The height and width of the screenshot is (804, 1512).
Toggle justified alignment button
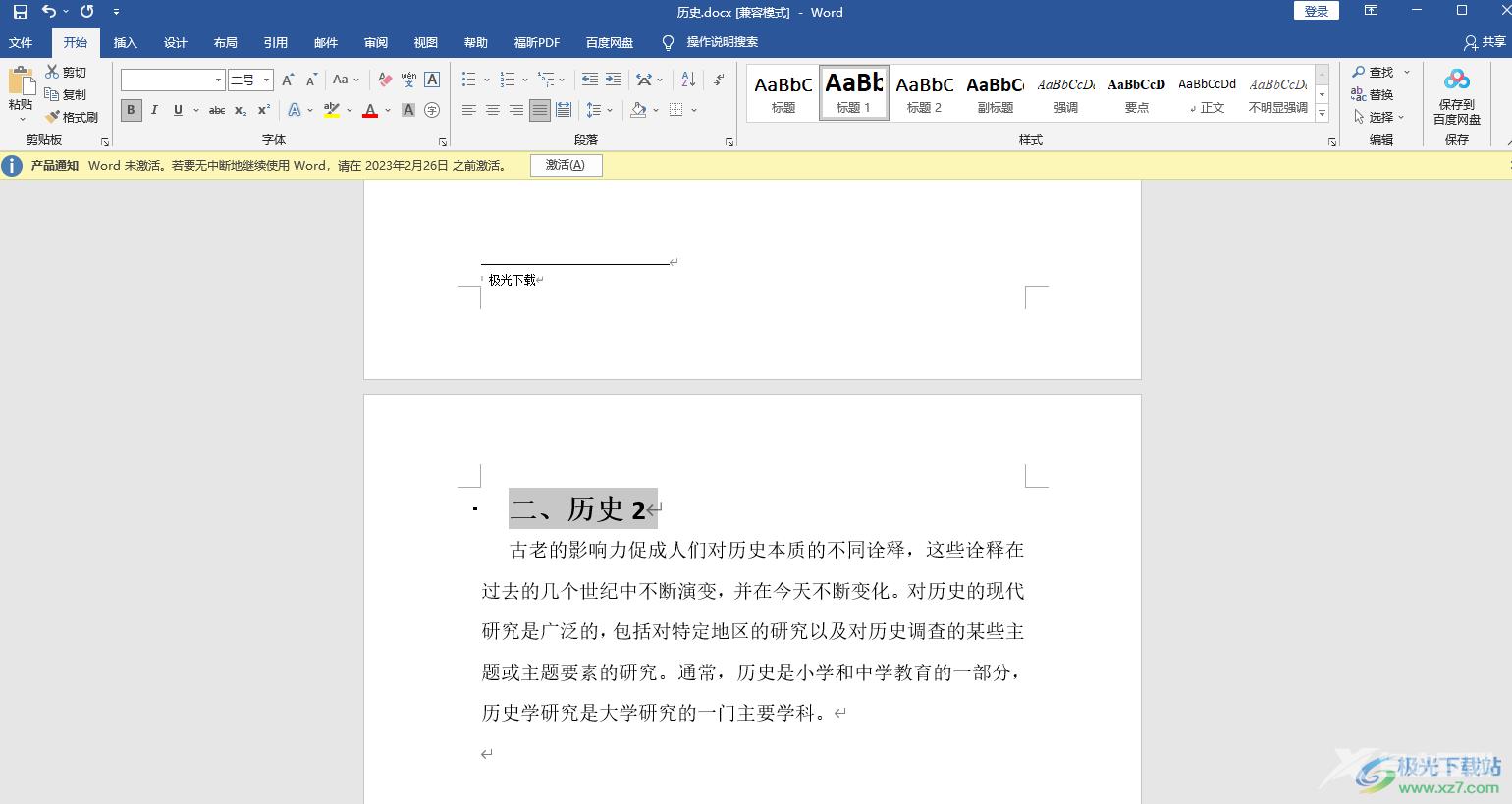pyautogui.click(x=540, y=110)
